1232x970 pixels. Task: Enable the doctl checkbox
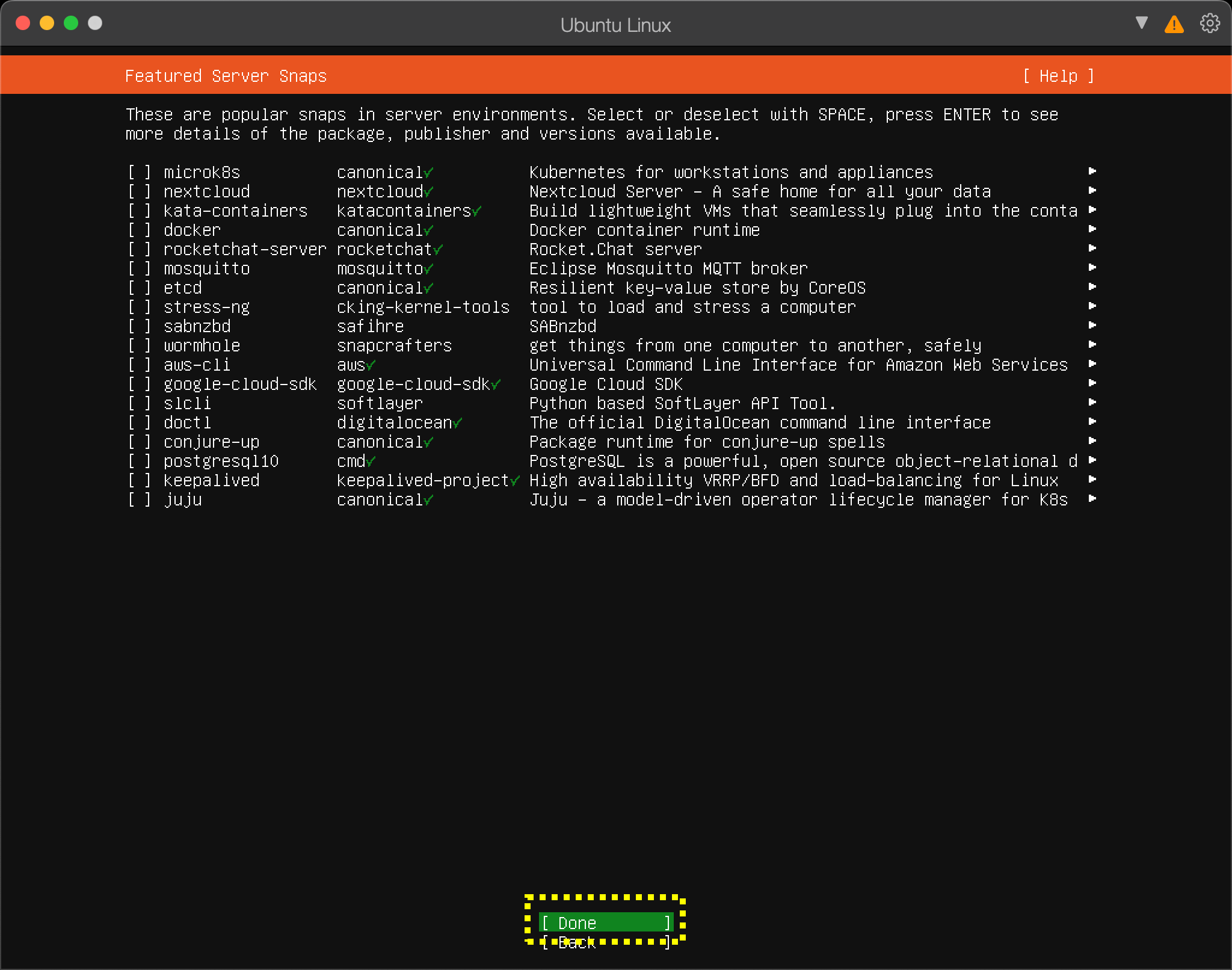(x=139, y=423)
